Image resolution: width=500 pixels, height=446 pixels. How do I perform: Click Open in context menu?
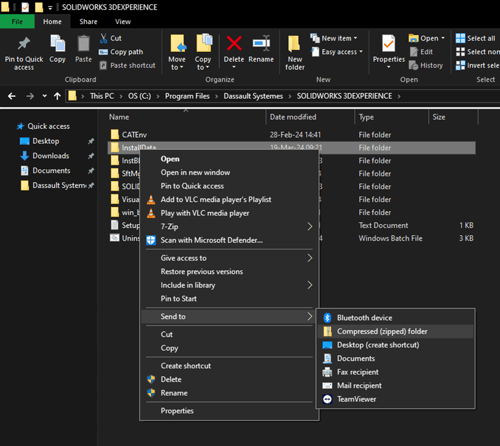229,159
